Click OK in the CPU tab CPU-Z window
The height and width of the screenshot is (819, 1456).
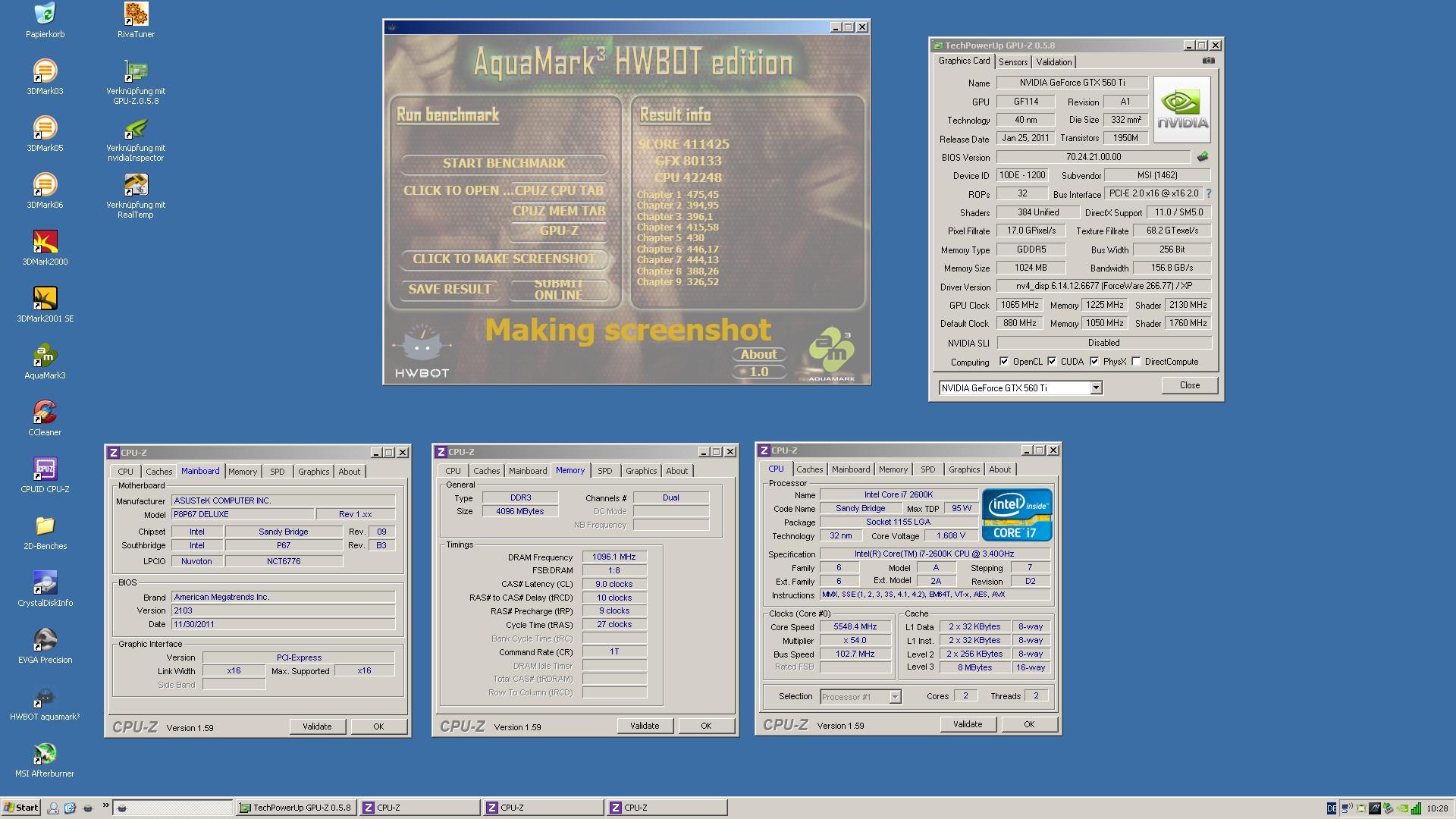click(1029, 724)
